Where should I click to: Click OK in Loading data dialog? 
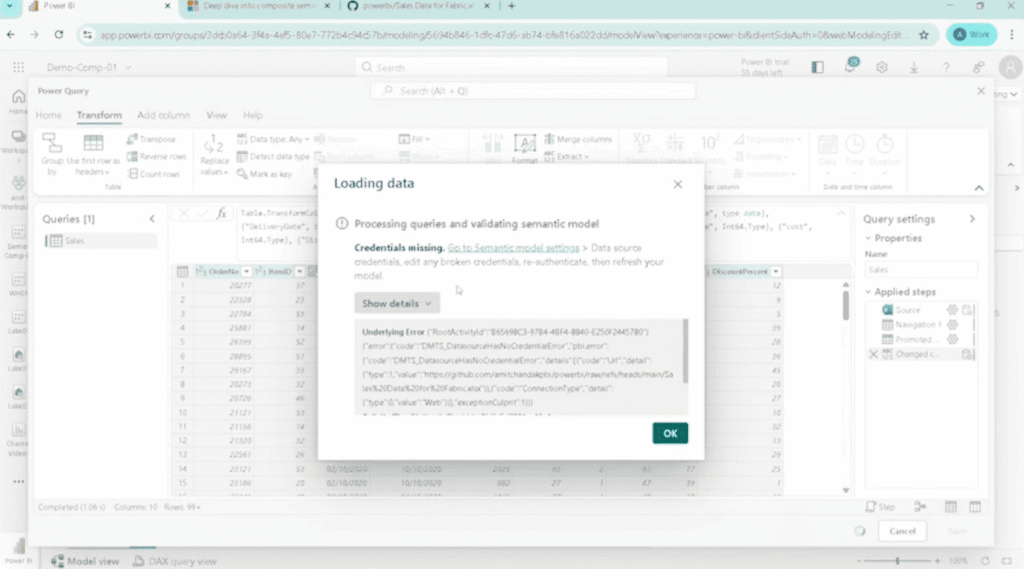(x=669, y=433)
